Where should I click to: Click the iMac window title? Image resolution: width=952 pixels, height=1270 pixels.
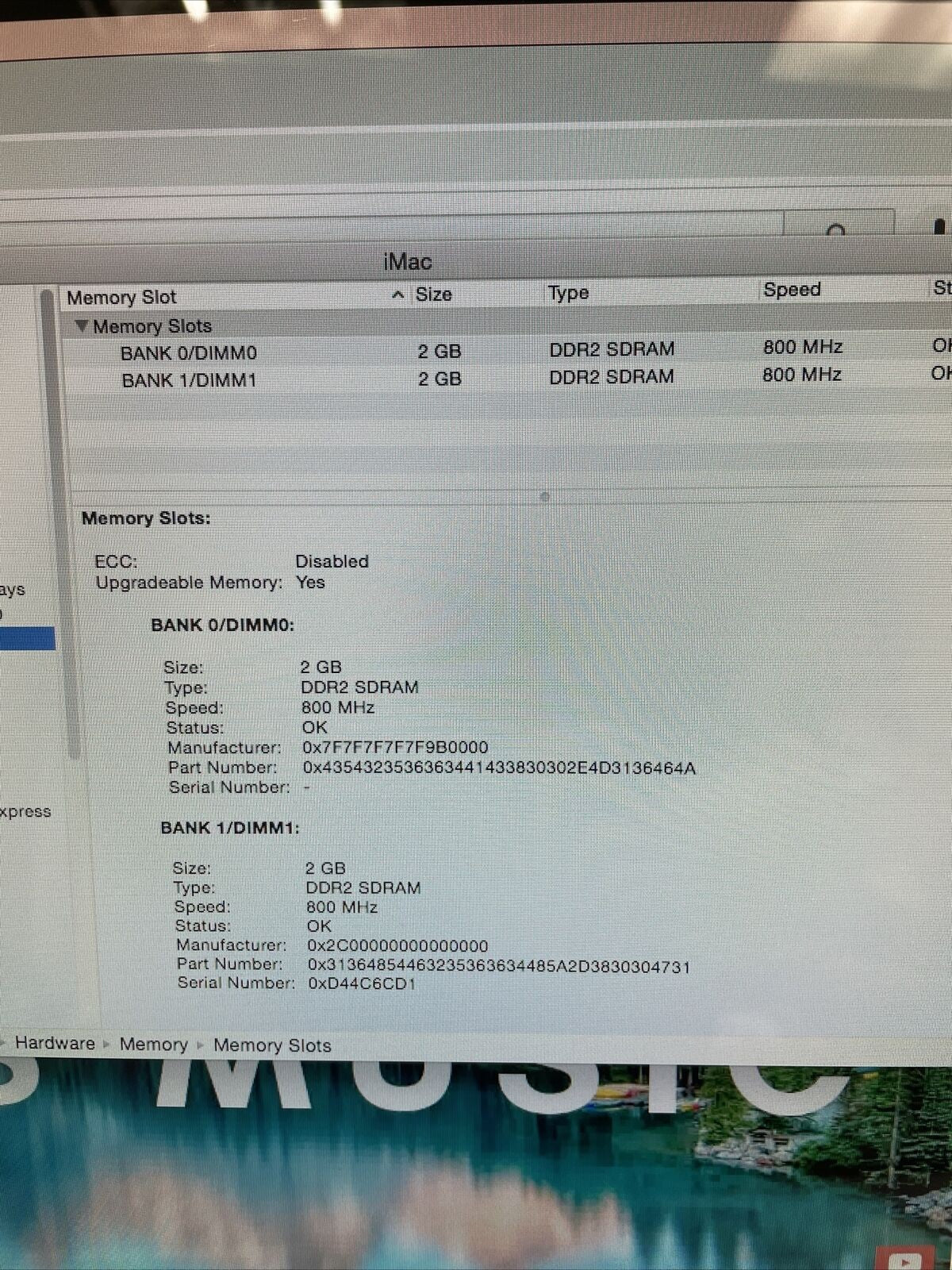408,262
